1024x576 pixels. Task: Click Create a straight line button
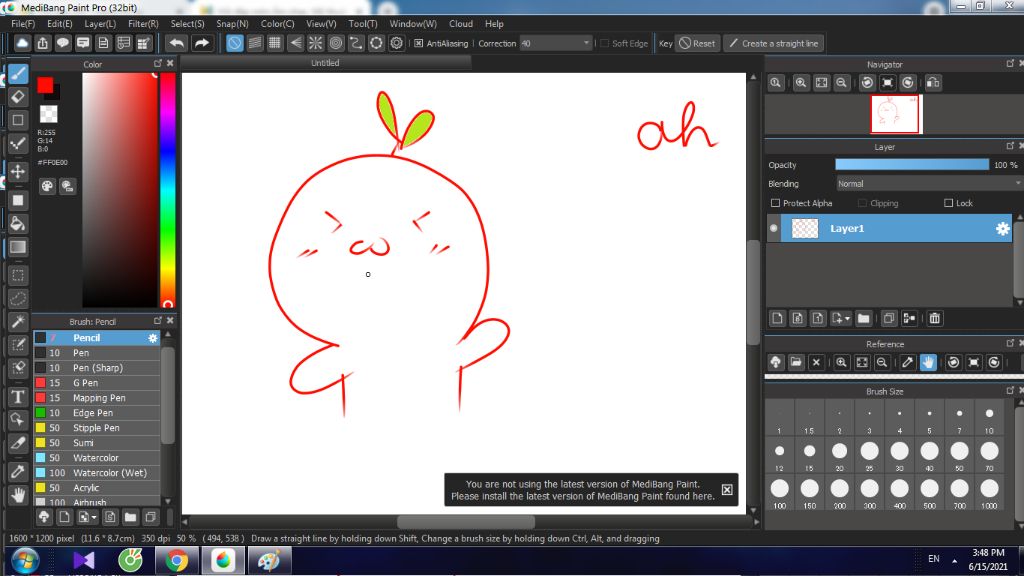pos(773,43)
